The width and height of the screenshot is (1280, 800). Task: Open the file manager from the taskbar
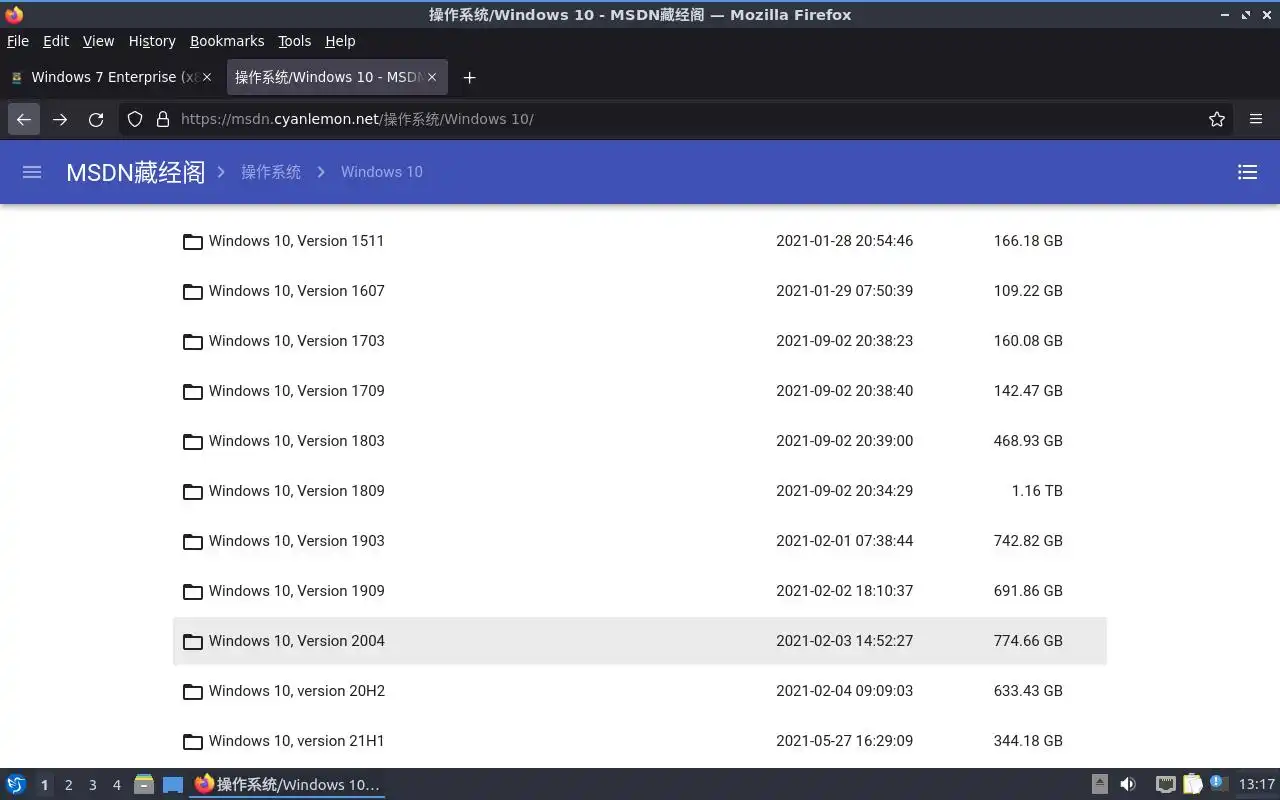[144, 784]
